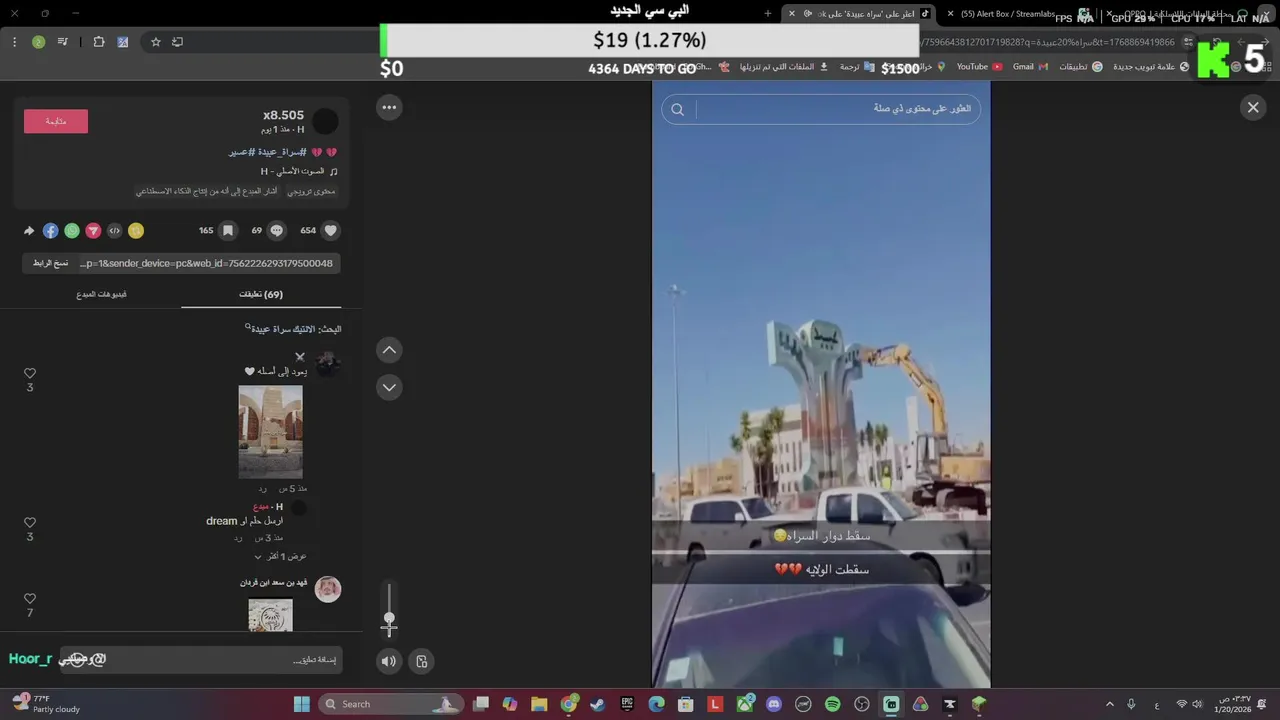
Task: Copy the video link button
Action: [50, 263]
